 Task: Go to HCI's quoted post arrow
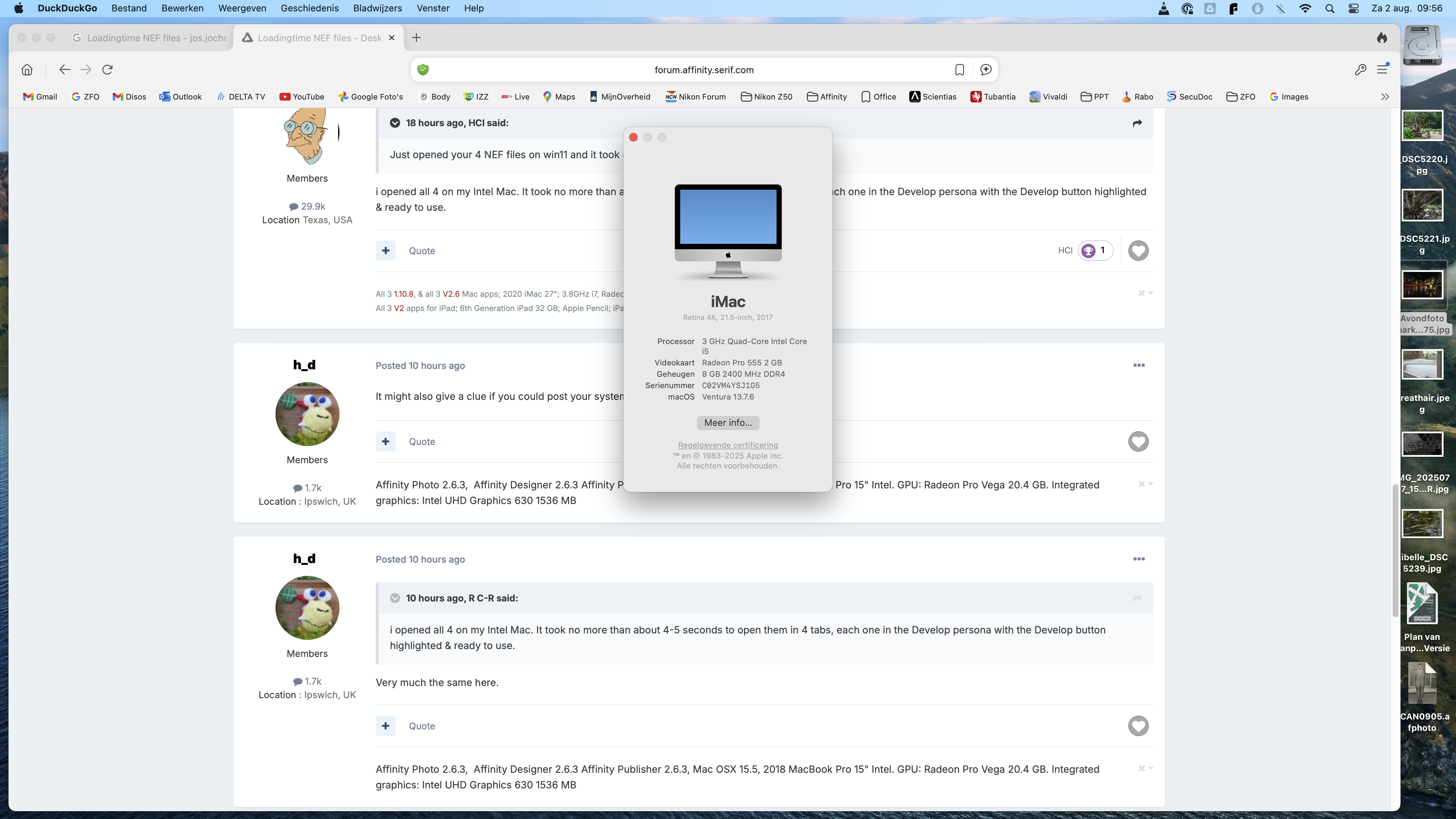[x=1137, y=123]
